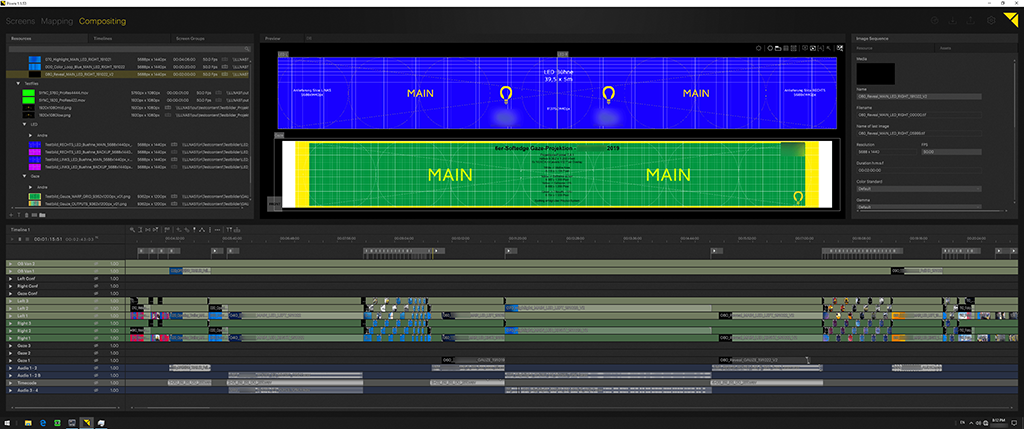Click the plus icon below resources list
Image resolution: width=1024 pixels, height=429 pixels.
tap(9, 214)
